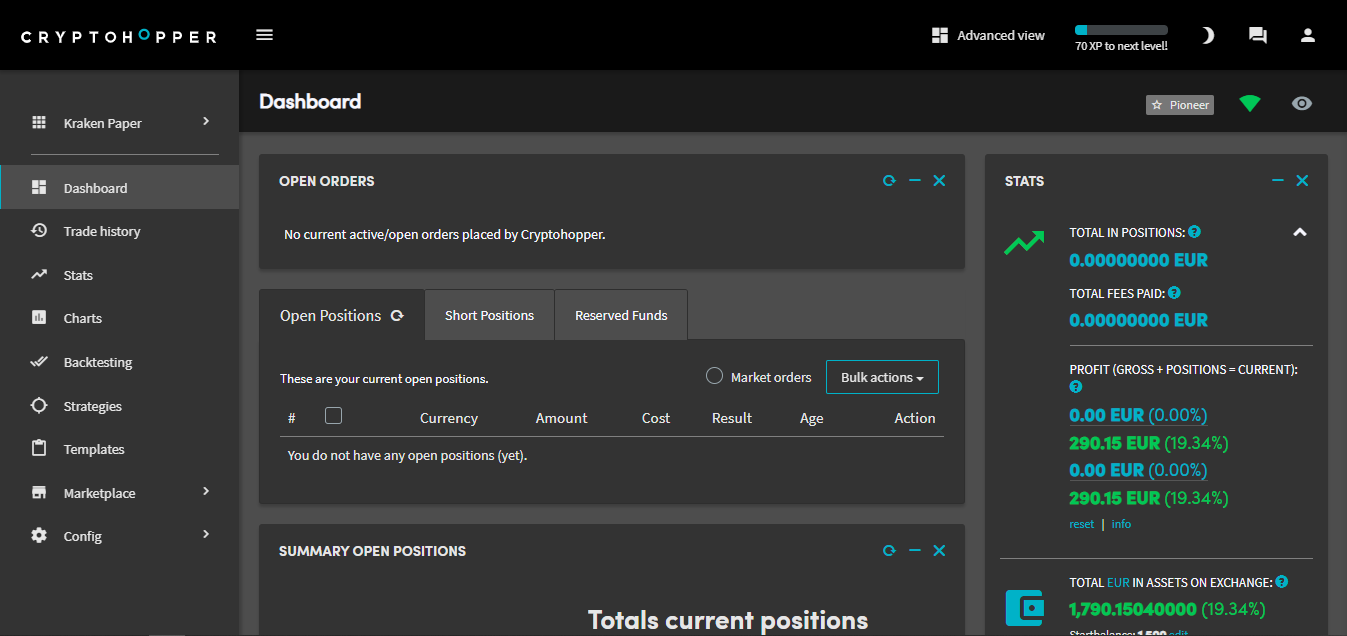Expand the Marketplace submenu chevron

(x=206, y=491)
